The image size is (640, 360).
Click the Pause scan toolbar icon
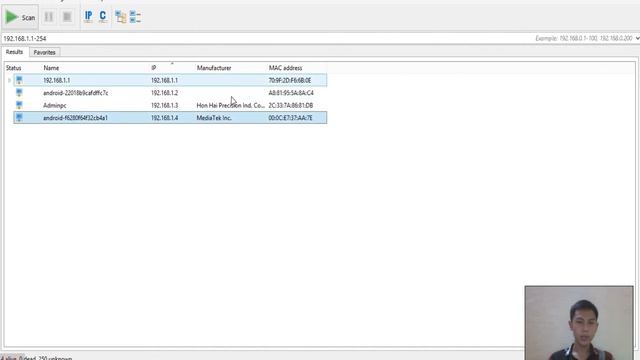[49, 17]
